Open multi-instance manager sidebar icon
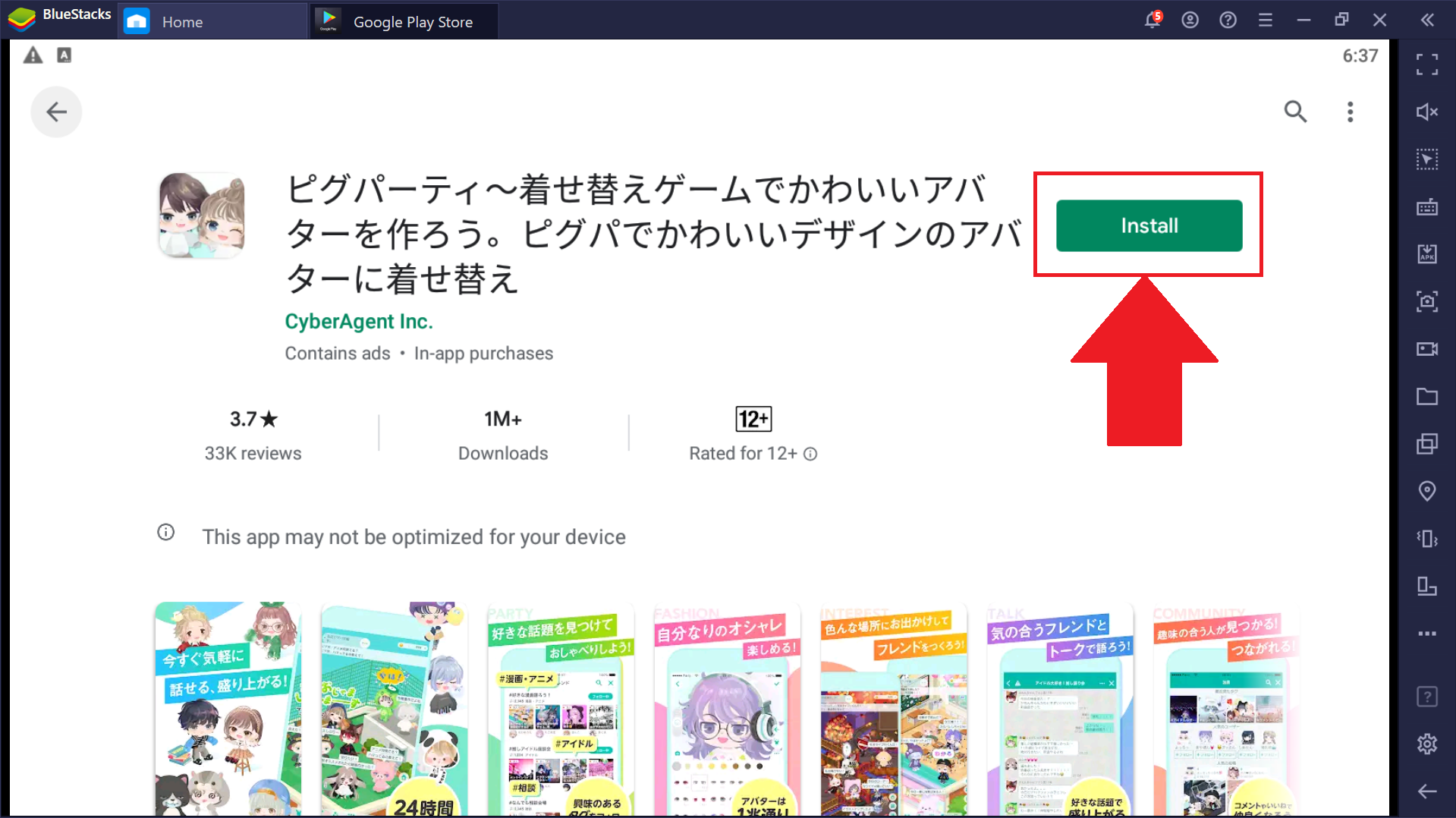Screen dimensions: 1456x818 pos(1427,444)
